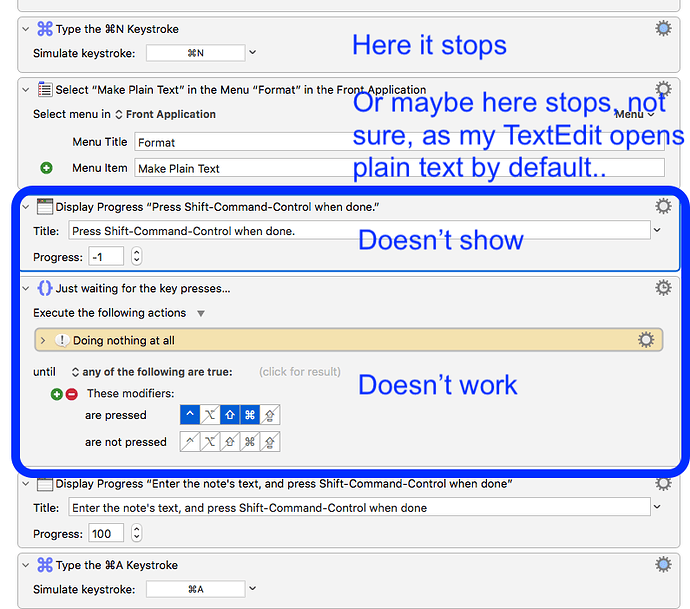The width and height of the screenshot is (690, 609).
Task: Click menu list icon of Select Make Plain Text action
Action: click(45, 89)
